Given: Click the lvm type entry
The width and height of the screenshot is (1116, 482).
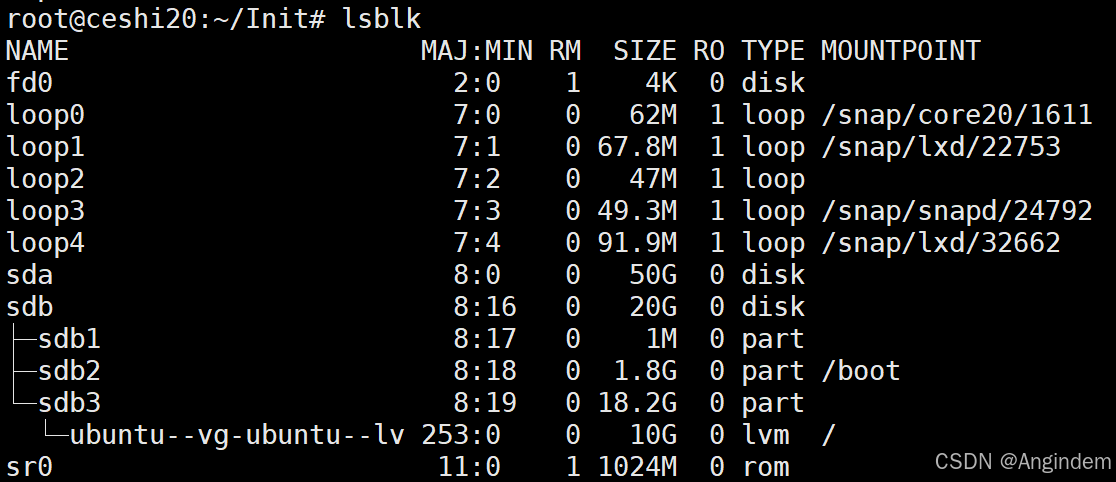Looking at the screenshot, I should pos(765,435).
